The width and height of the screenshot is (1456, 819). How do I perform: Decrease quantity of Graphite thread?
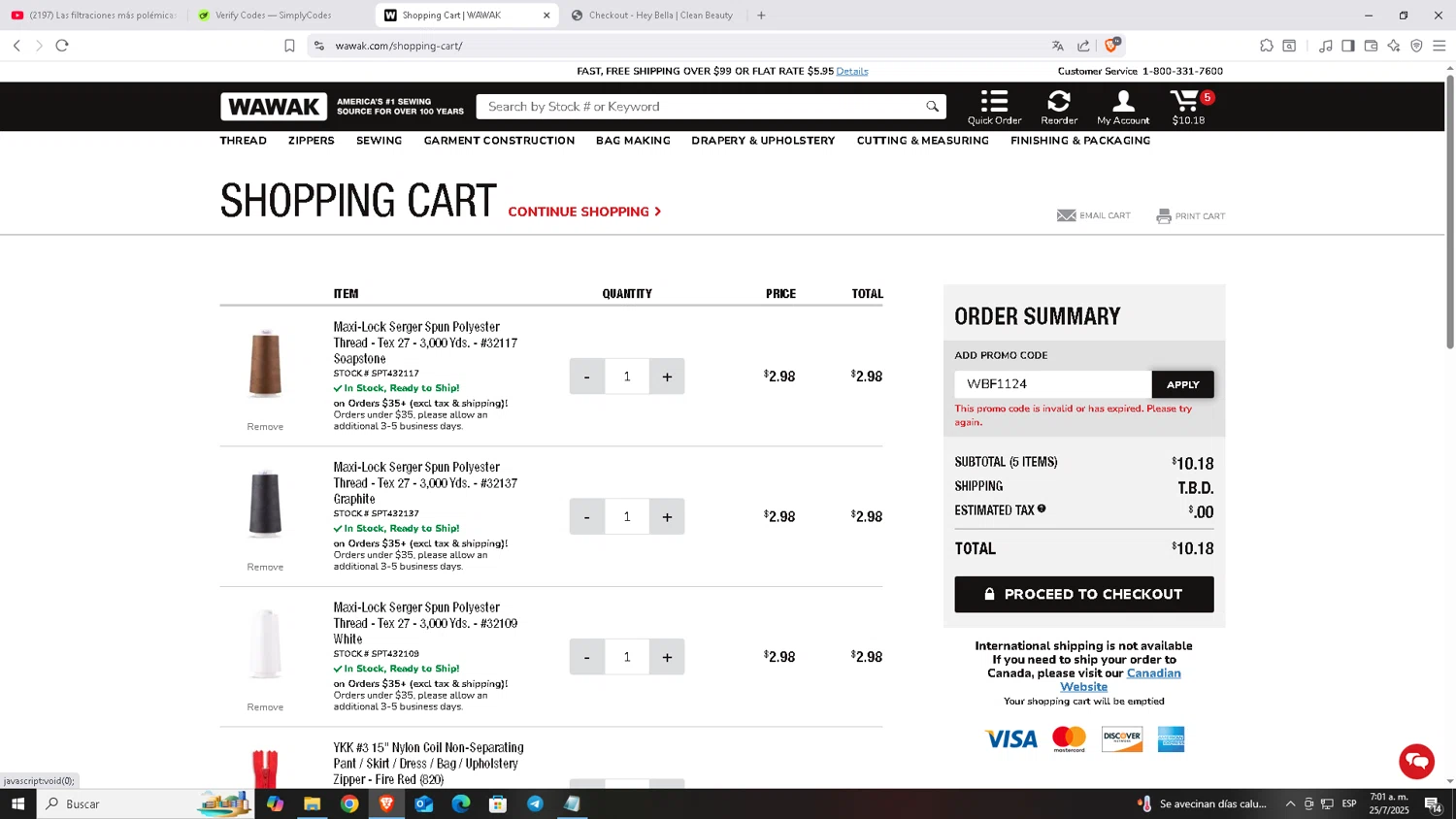point(586,516)
